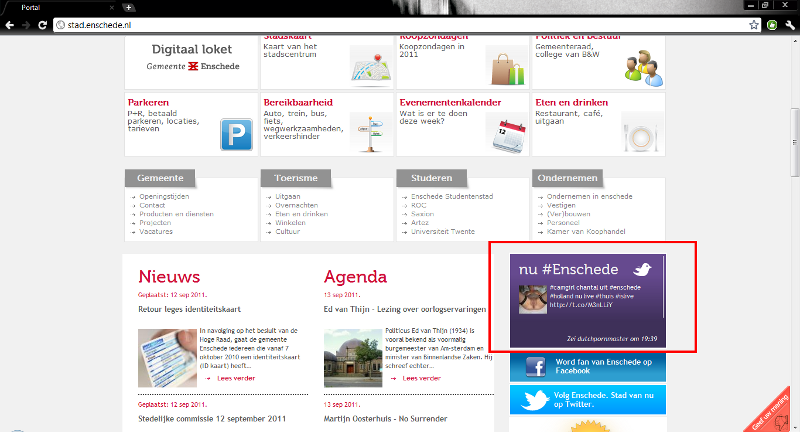Click the Volg Enschede Twitter banner
800x432 pixels.
pos(588,401)
